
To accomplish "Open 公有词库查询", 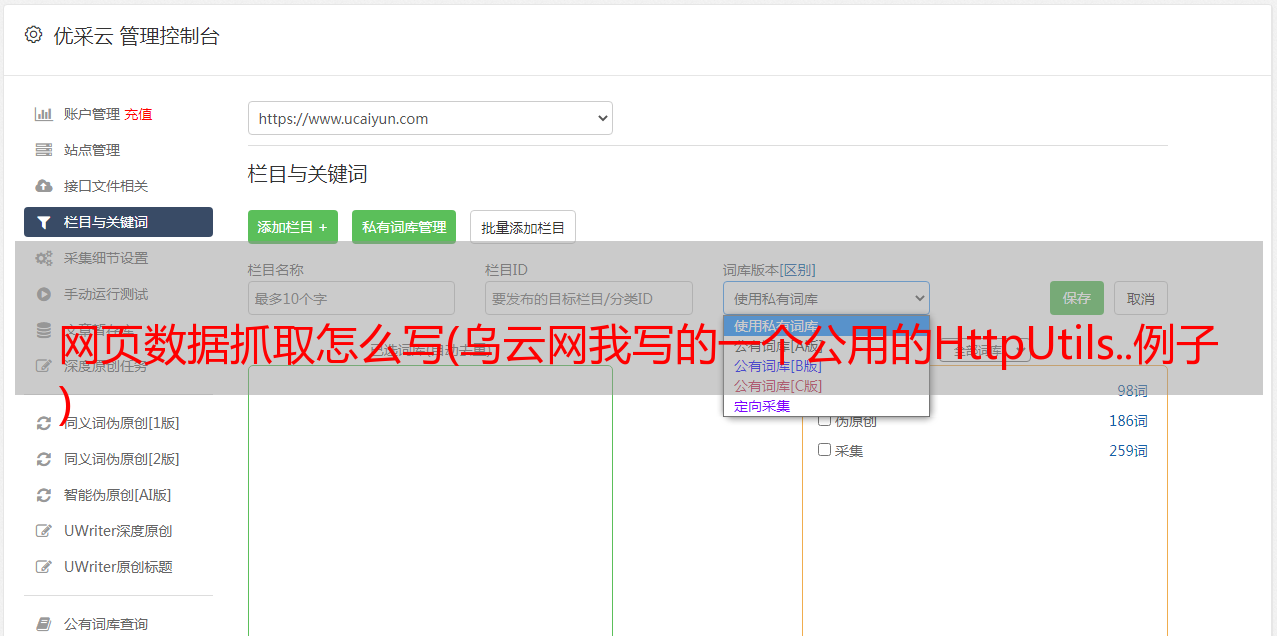I will click(106, 624).
